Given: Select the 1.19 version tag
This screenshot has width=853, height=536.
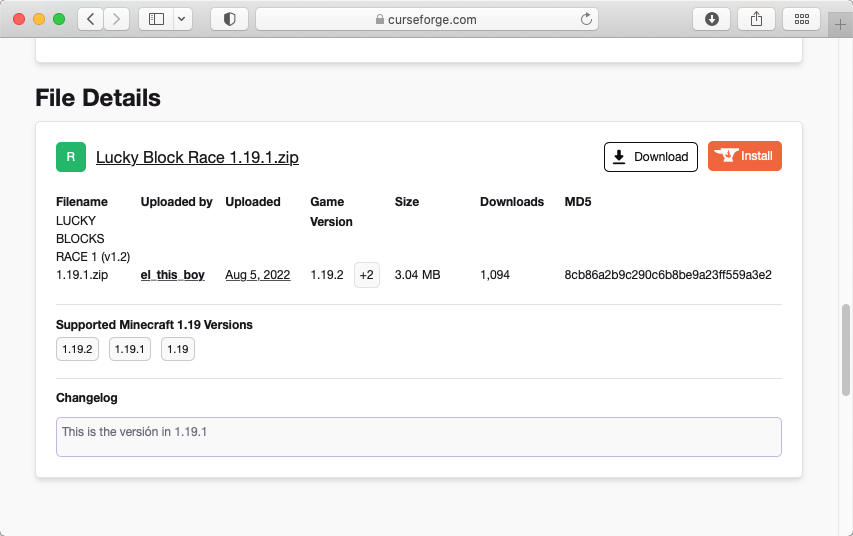Looking at the screenshot, I should tap(178, 349).
